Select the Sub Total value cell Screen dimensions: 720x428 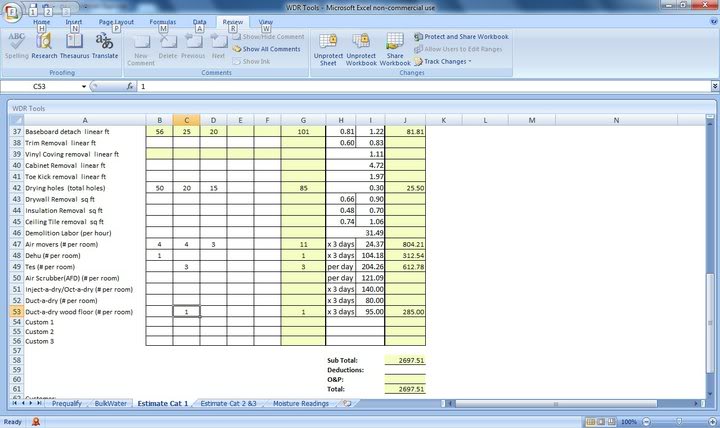[x=405, y=359]
